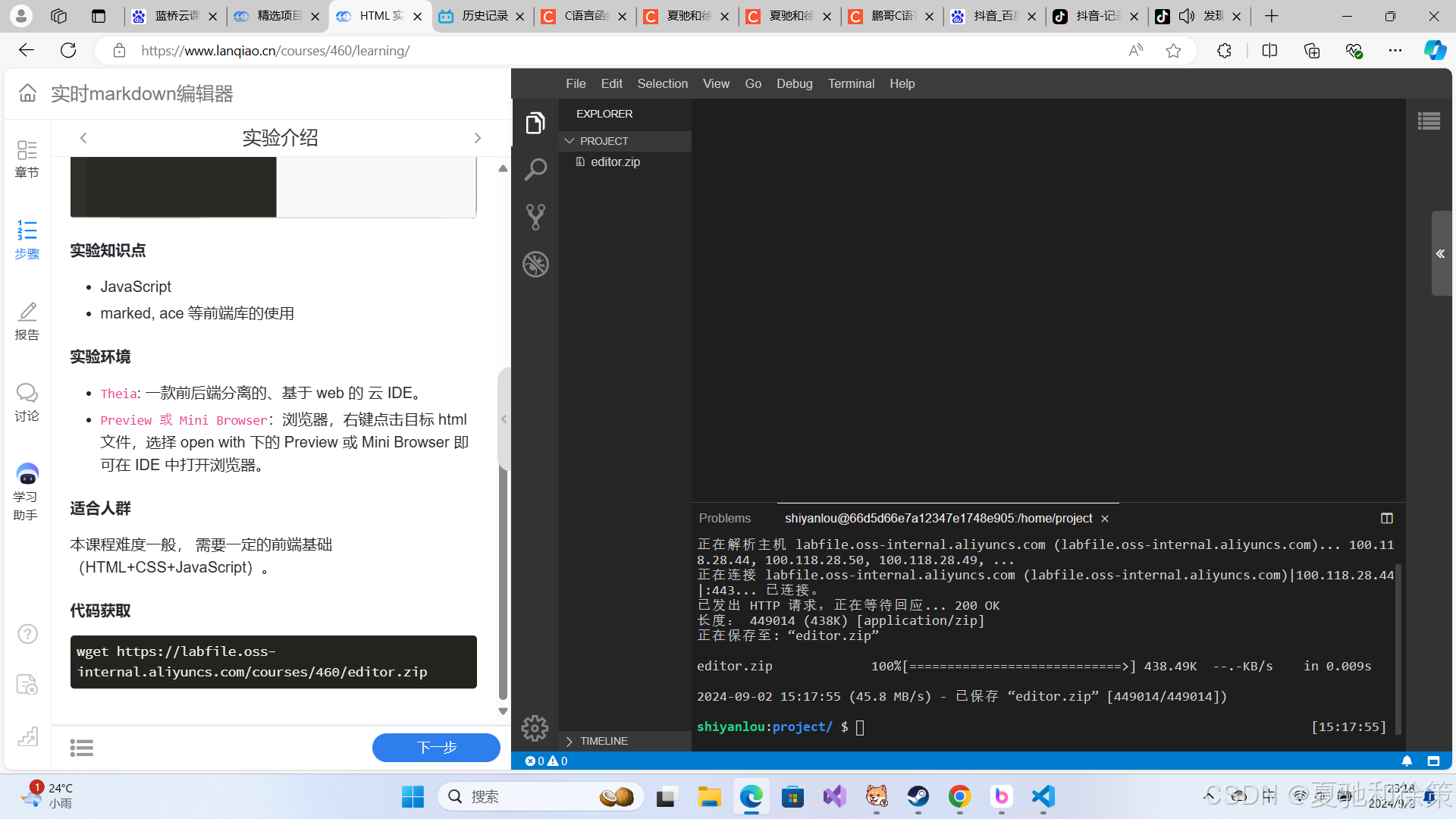
Task: Open the Explorer files icon in activity bar
Action: point(535,123)
